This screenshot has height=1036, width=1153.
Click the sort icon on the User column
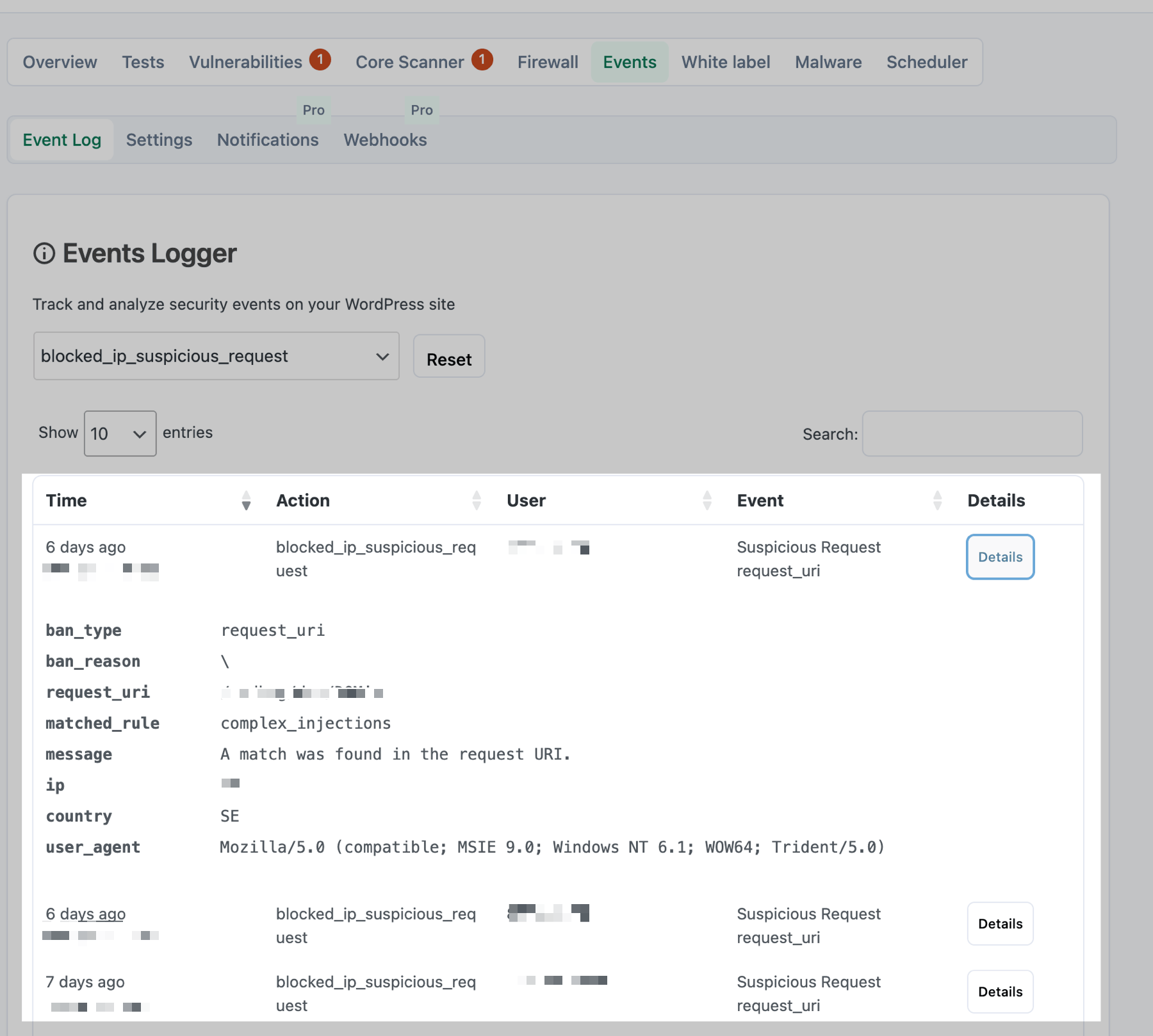click(x=707, y=501)
